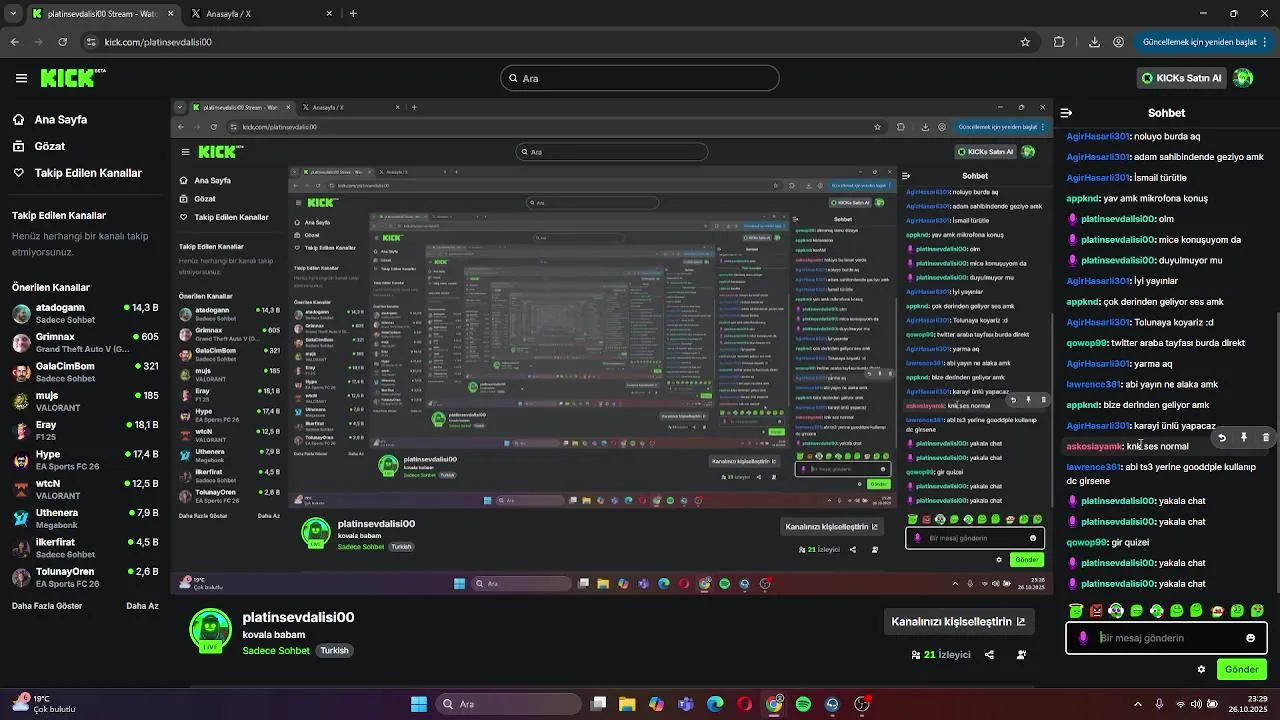Collapse list with Daha Az
This screenshot has width=1280, height=720.
[142, 606]
